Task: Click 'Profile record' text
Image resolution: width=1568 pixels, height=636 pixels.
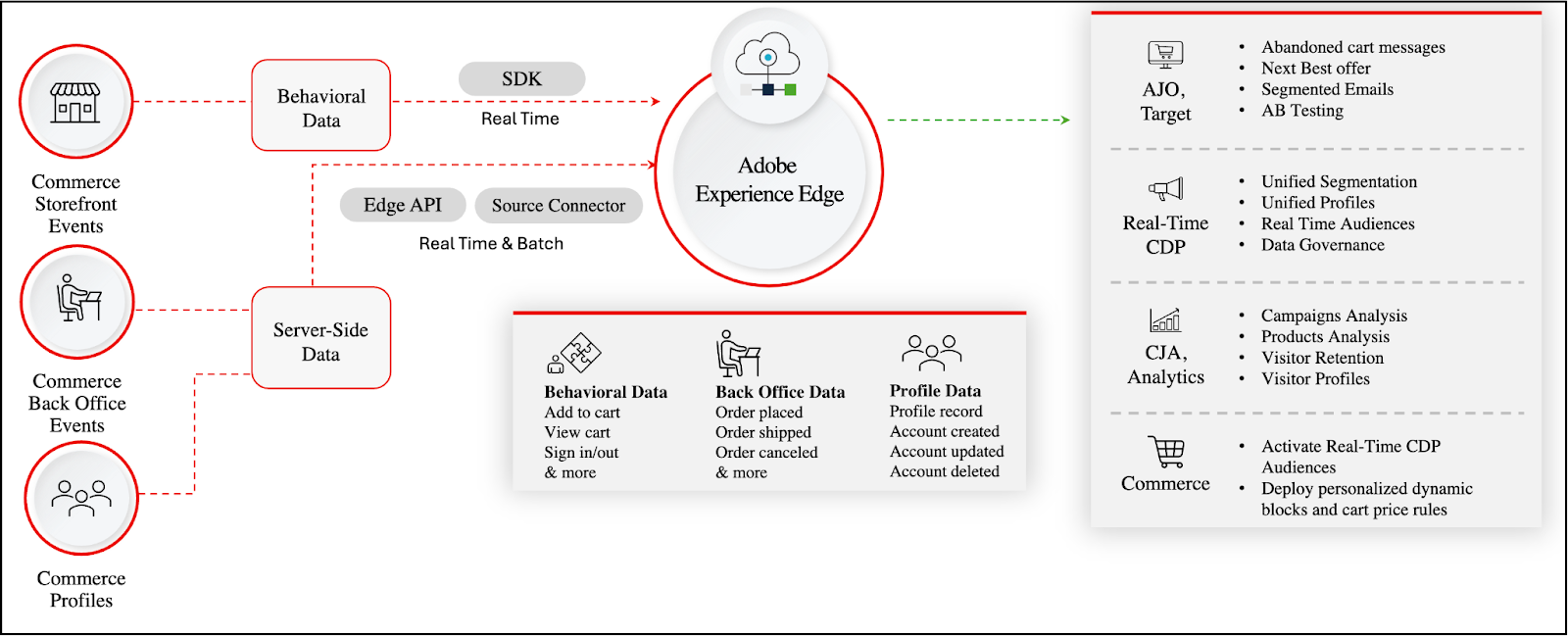Action: pos(936,412)
